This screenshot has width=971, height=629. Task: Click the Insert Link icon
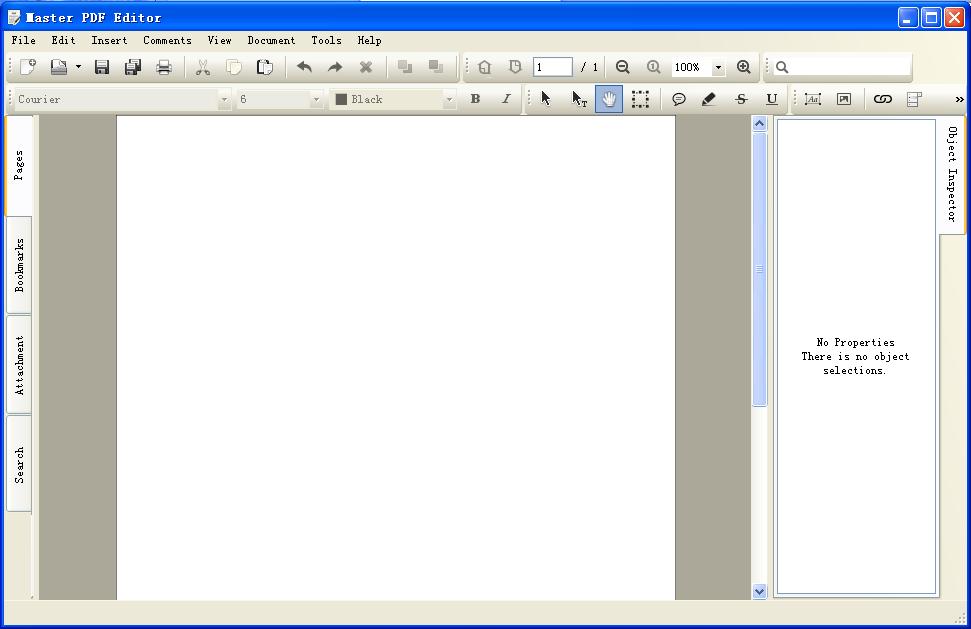[882, 99]
